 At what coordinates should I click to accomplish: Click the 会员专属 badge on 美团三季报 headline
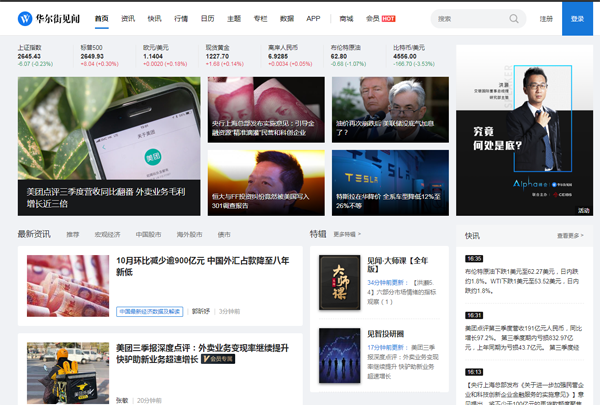tap(218, 359)
